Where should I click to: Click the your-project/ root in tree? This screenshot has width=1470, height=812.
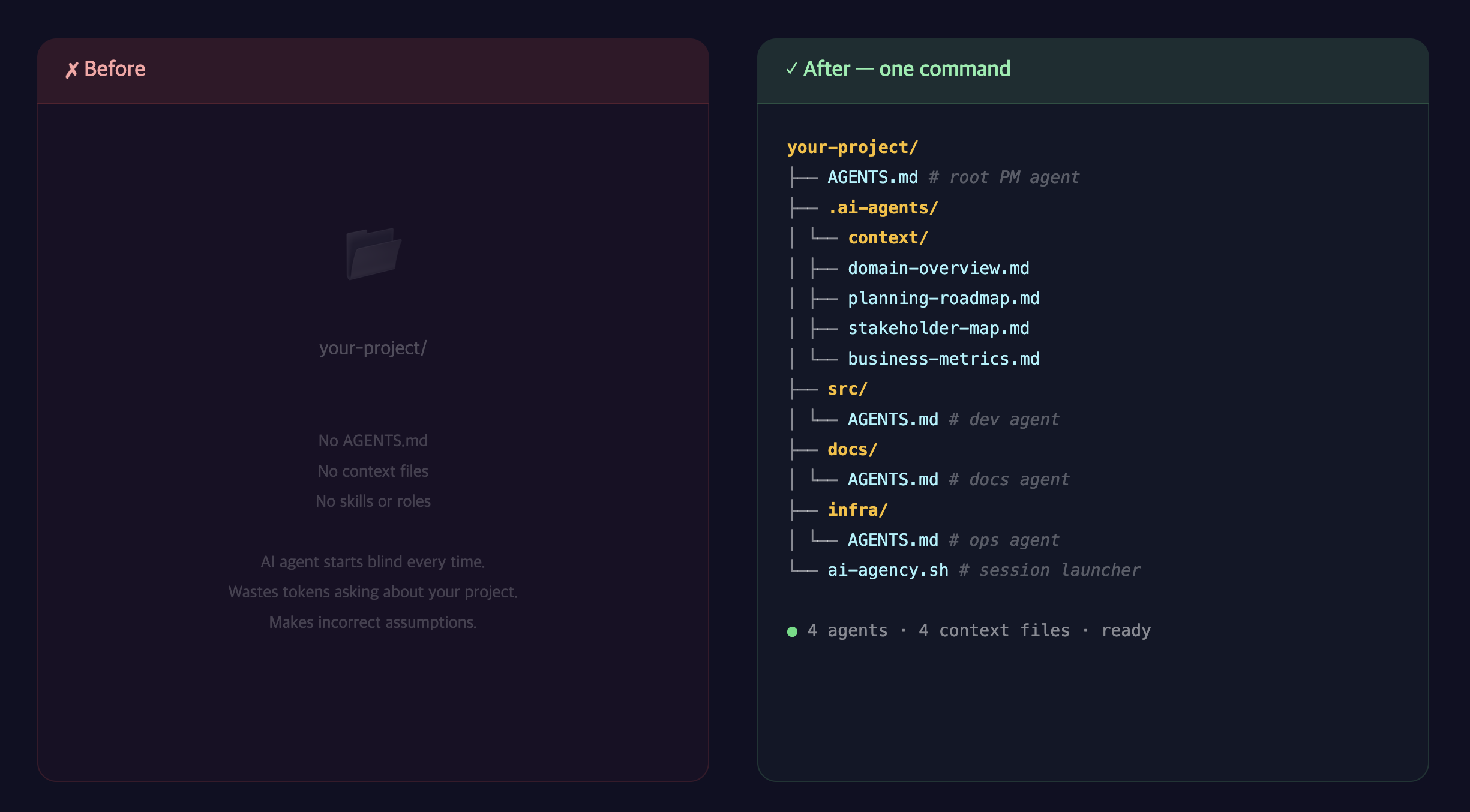(852, 148)
